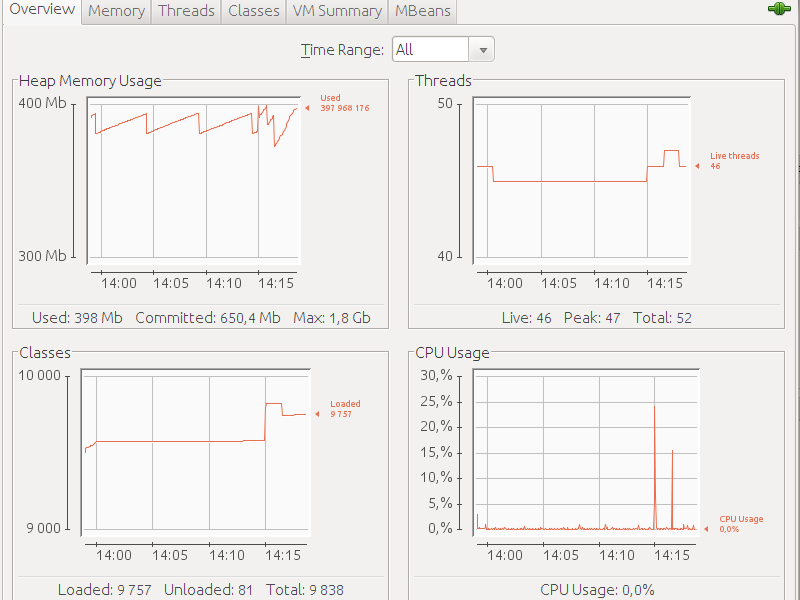Click the Time Range field showing All

[430, 49]
